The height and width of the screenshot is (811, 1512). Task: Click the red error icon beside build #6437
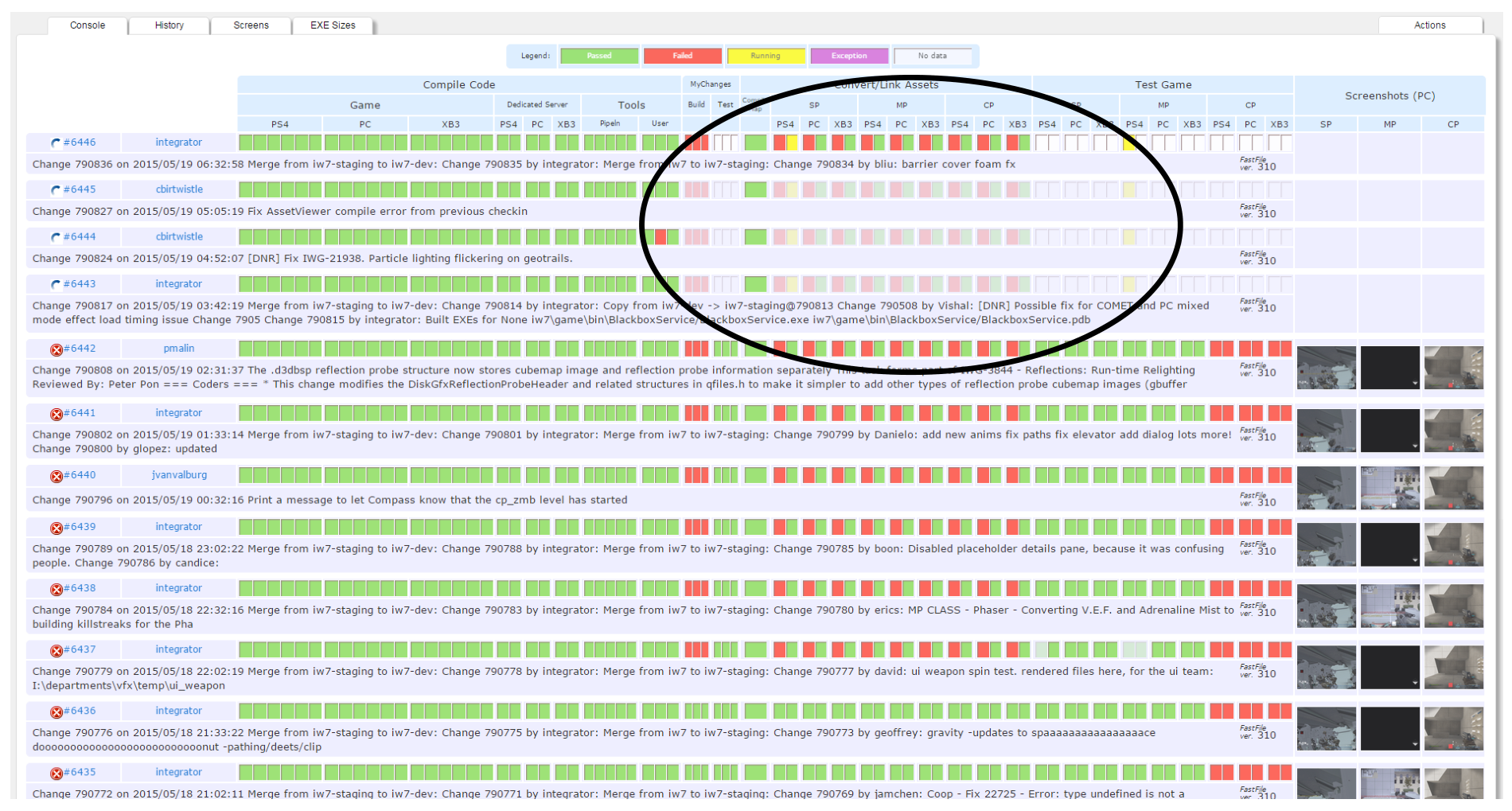pos(57,650)
